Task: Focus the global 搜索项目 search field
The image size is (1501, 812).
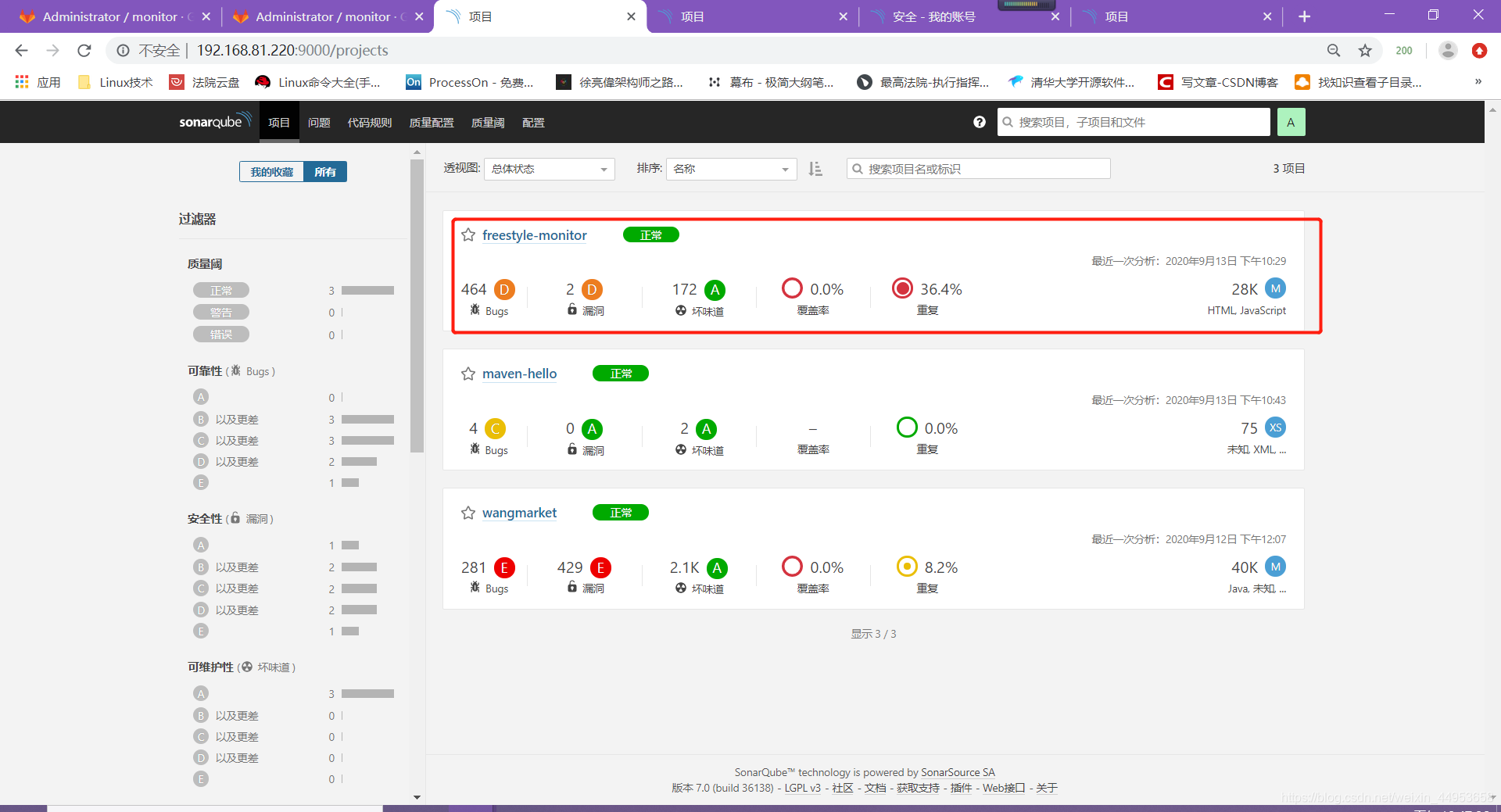Action: point(1134,122)
